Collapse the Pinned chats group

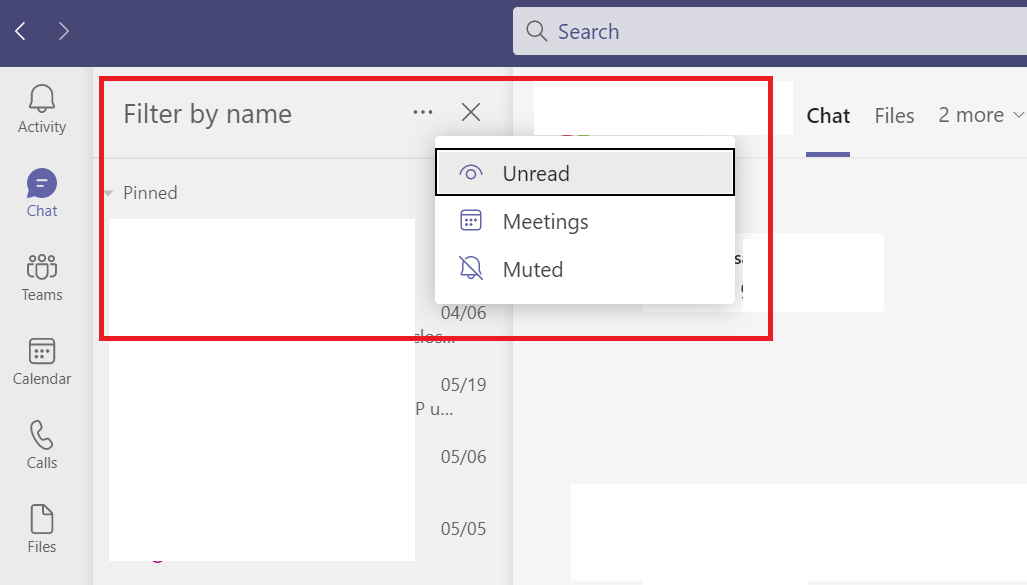109,193
